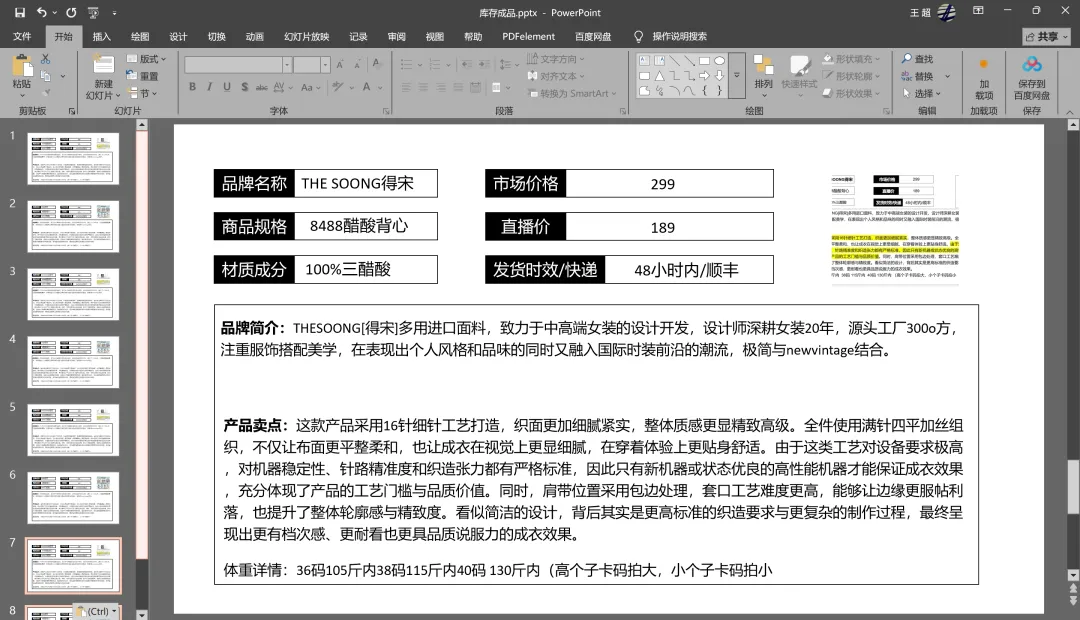1080x620 pixels.
Task: Click the Paste clipboard icon
Action: coord(22,66)
